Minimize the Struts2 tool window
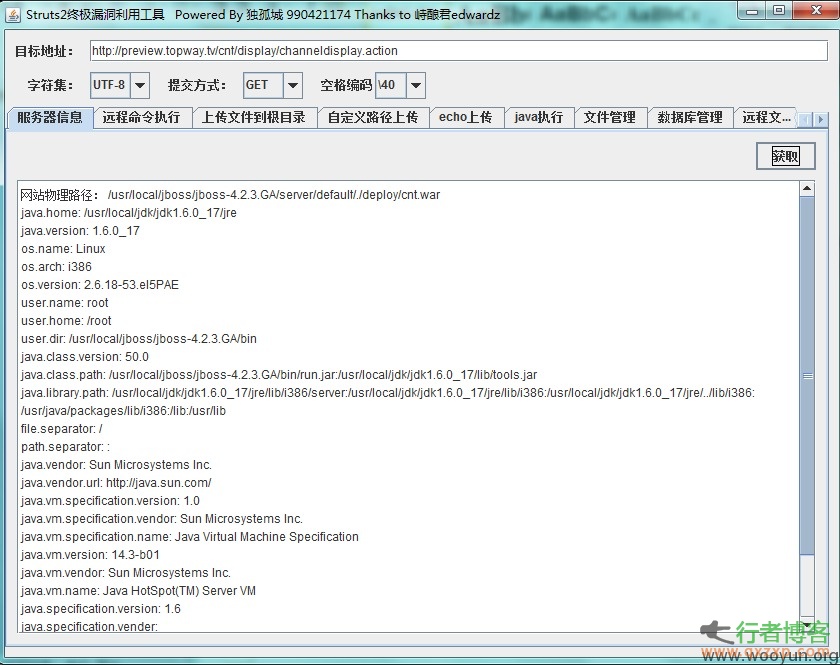 point(752,11)
